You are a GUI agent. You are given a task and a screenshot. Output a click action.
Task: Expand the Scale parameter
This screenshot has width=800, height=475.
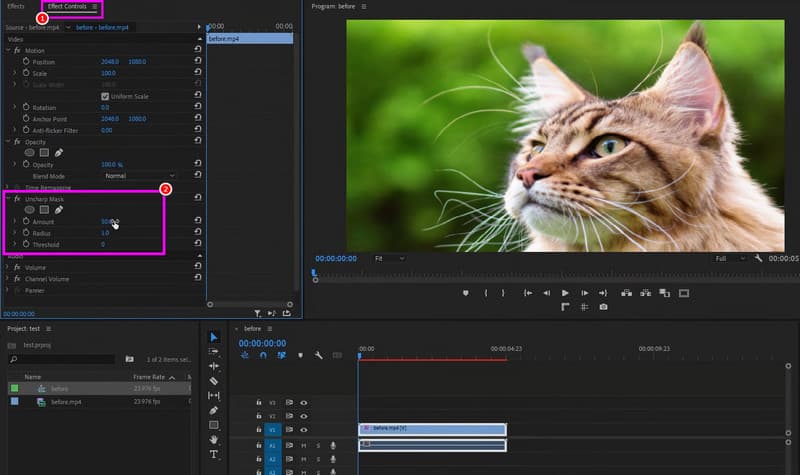pos(15,73)
